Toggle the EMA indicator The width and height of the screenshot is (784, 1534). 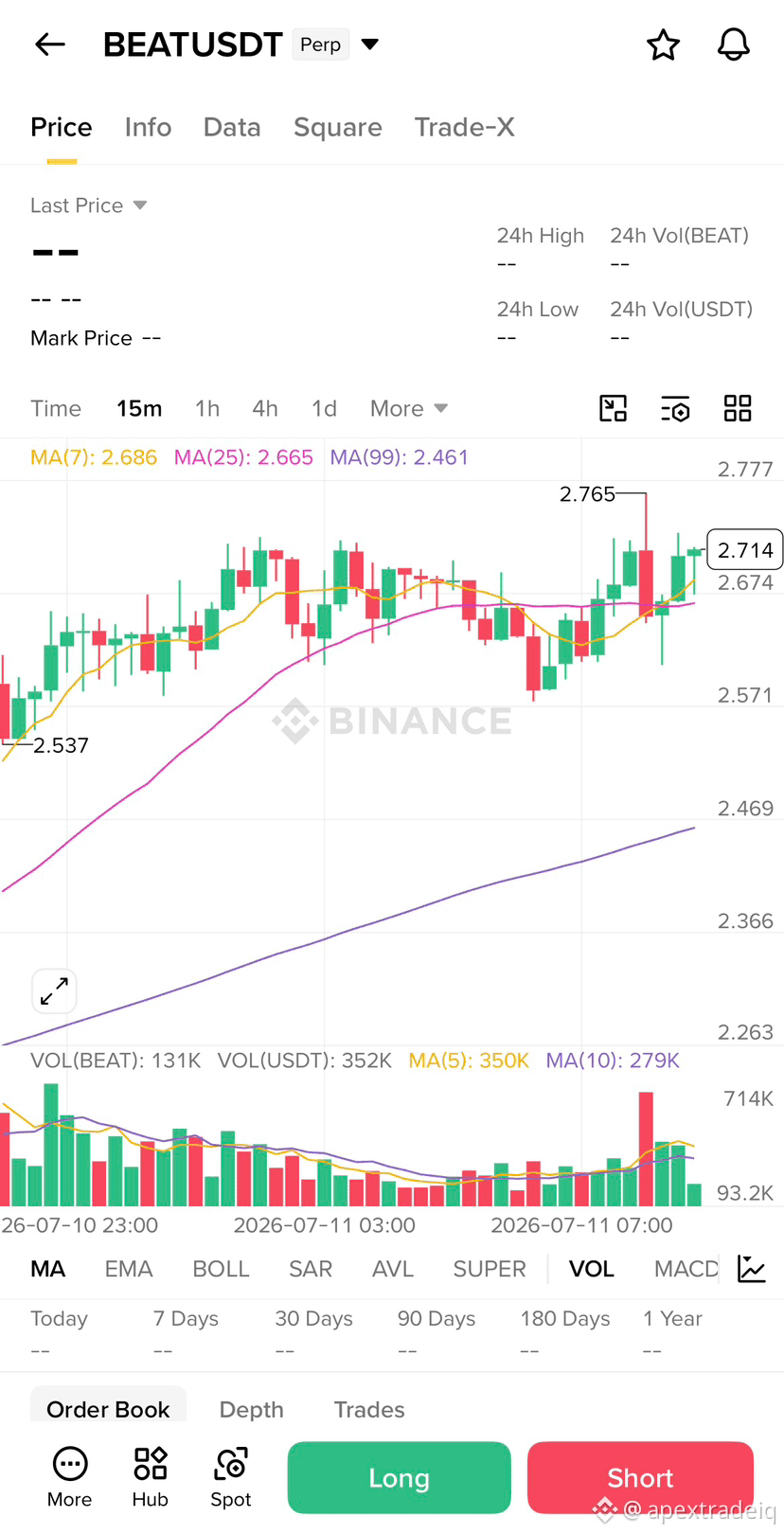coord(129,1269)
